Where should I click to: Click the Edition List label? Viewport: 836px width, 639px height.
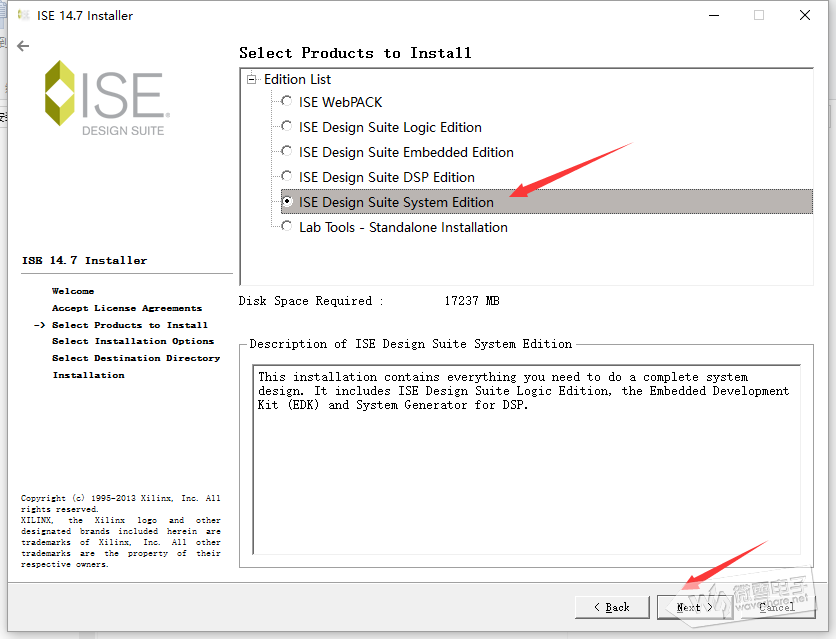(297, 79)
